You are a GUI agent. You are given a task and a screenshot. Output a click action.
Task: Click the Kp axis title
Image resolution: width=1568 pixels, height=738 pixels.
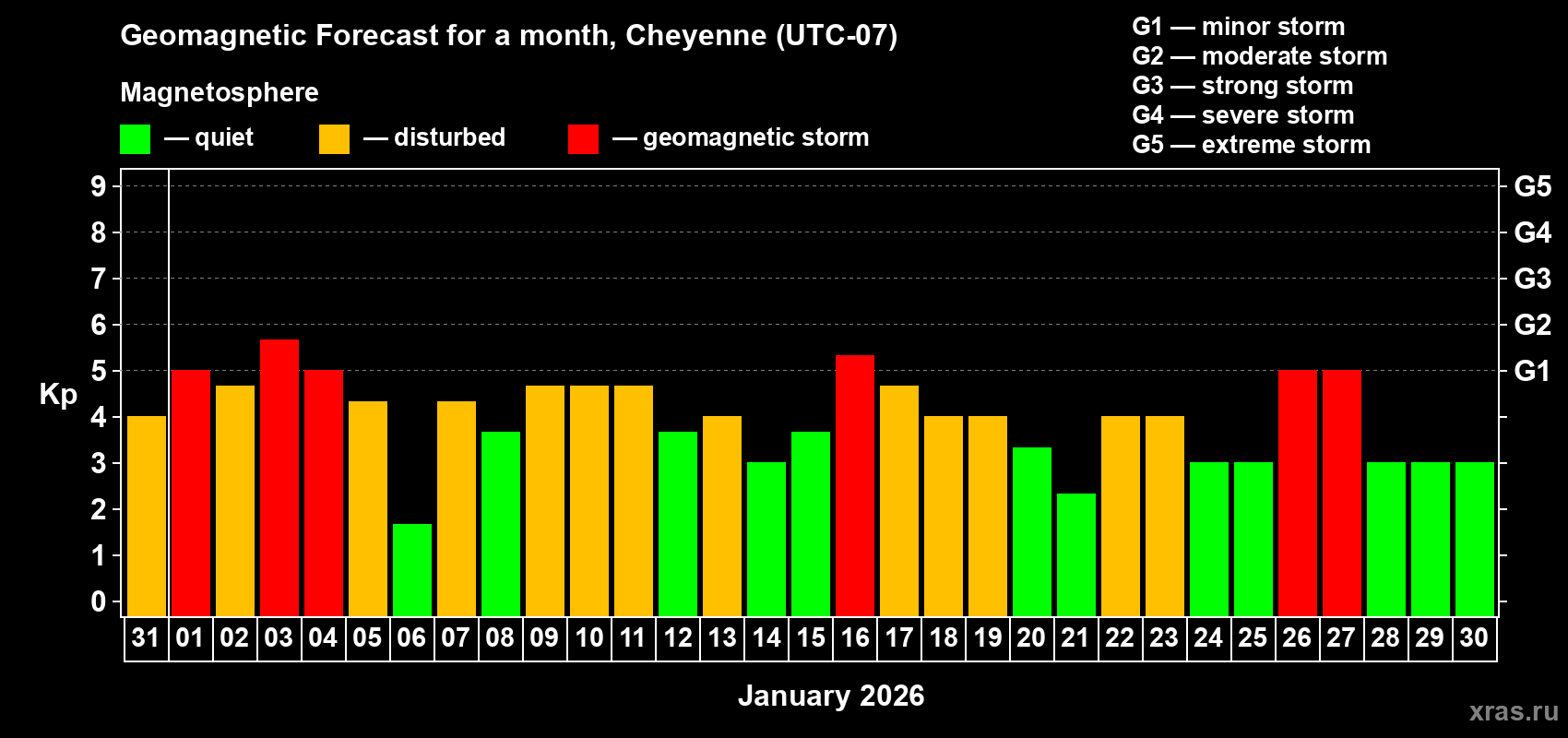click(58, 395)
